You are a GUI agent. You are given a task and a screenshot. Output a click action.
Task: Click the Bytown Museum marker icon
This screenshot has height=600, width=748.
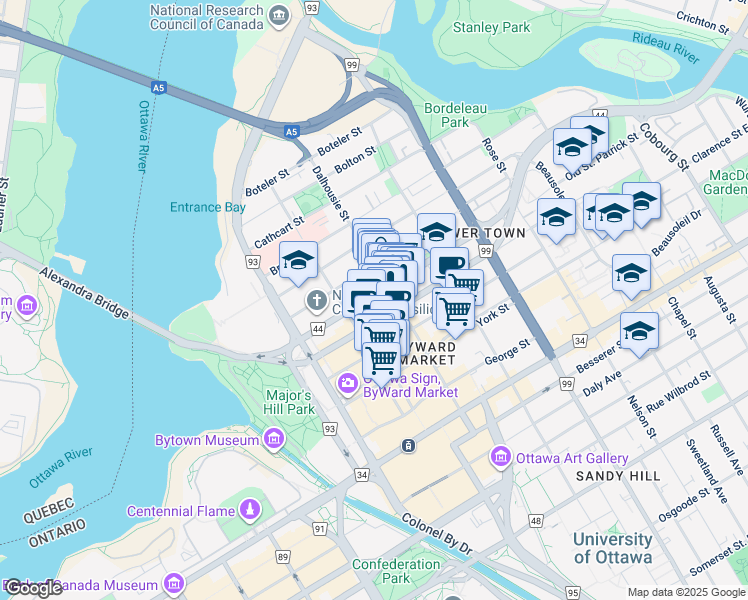click(274, 439)
